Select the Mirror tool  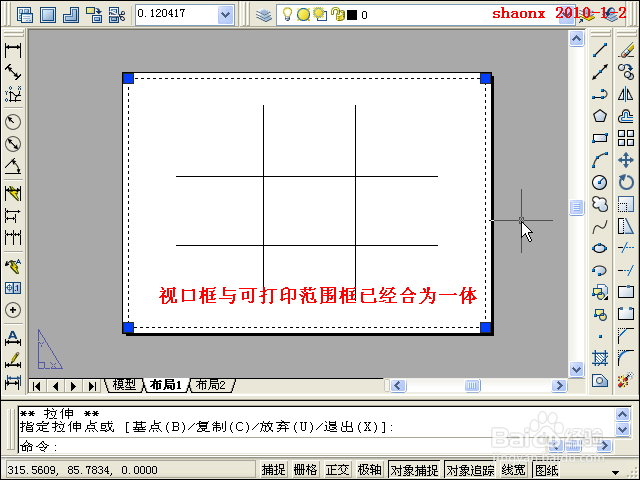tap(626, 95)
